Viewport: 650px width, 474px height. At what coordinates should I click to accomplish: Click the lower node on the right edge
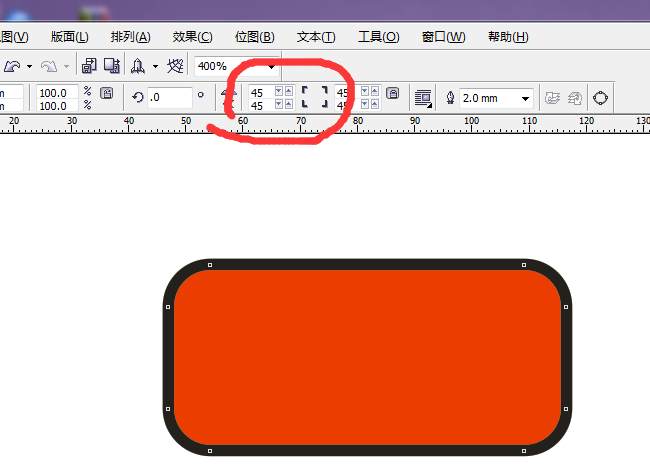[566, 409]
